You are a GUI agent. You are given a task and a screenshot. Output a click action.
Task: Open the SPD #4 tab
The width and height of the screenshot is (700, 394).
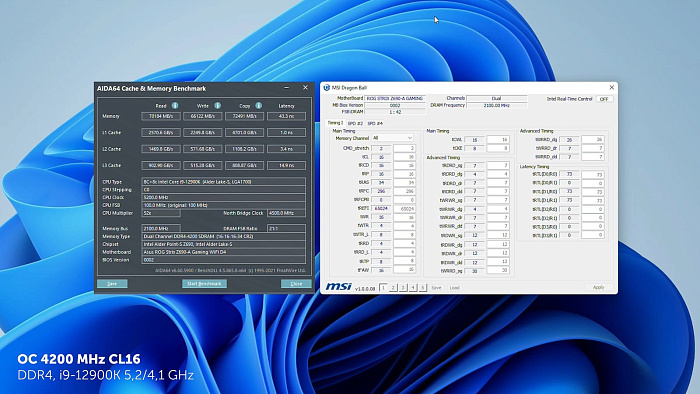click(x=375, y=123)
